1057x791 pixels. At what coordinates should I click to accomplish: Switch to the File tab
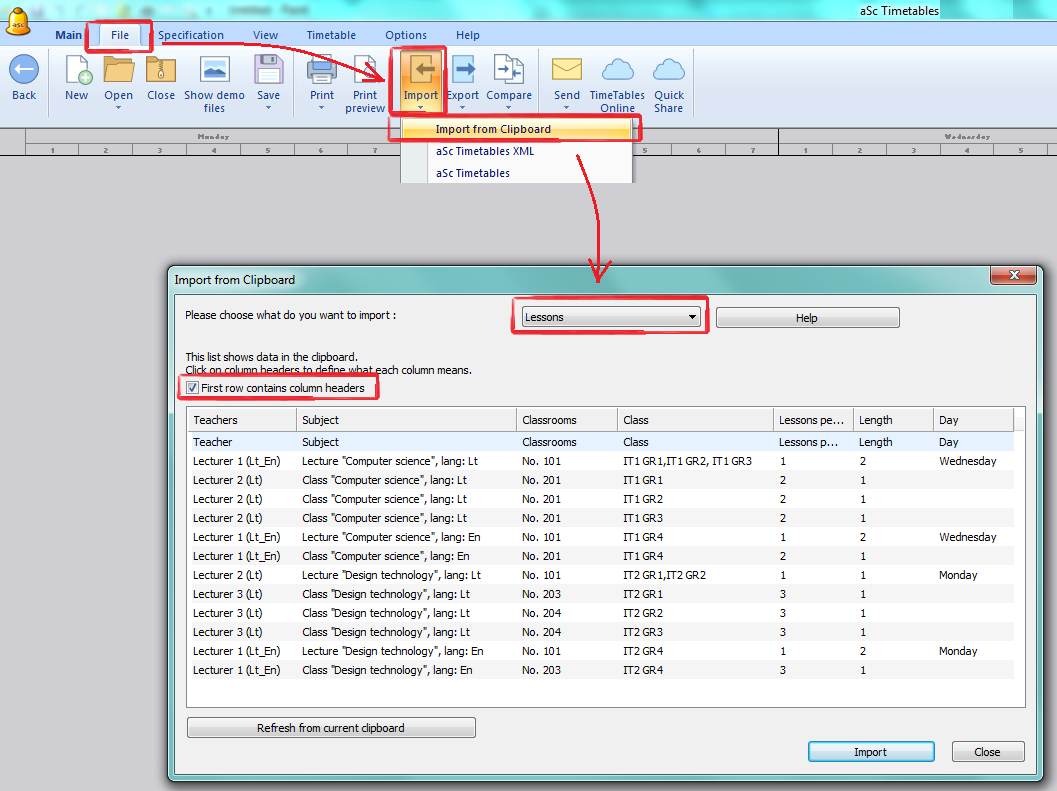120,35
